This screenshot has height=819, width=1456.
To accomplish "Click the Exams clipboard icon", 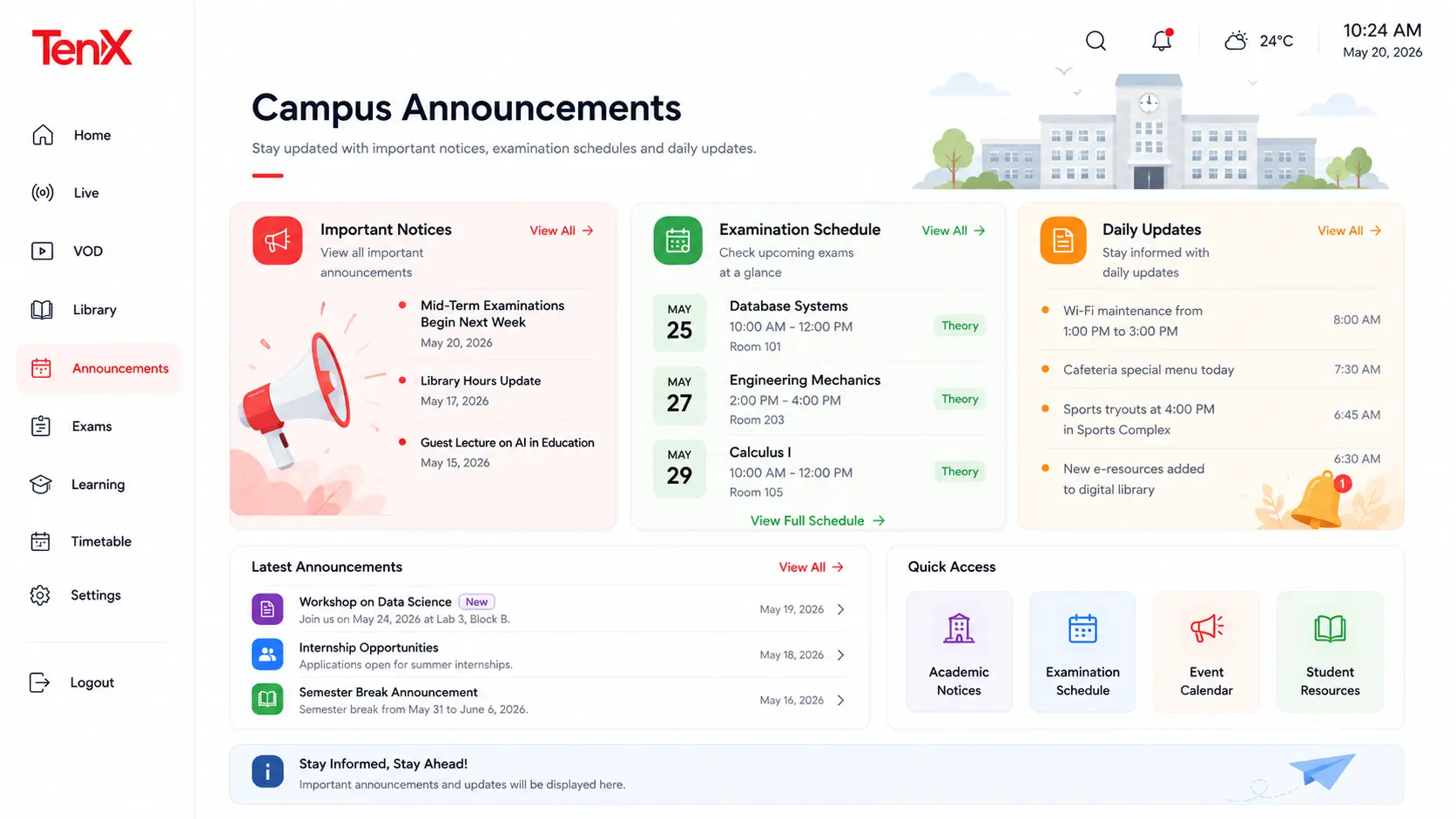I will (41, 426).
